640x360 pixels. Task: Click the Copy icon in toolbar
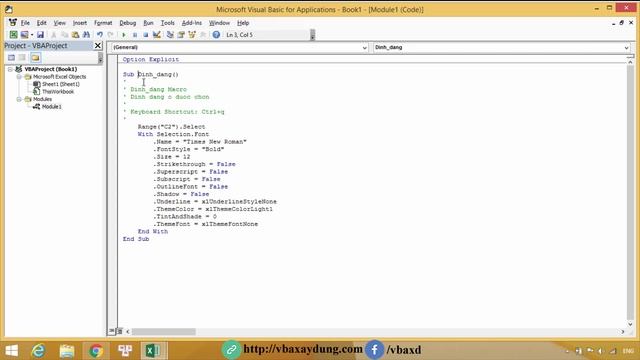click(64, 35)
